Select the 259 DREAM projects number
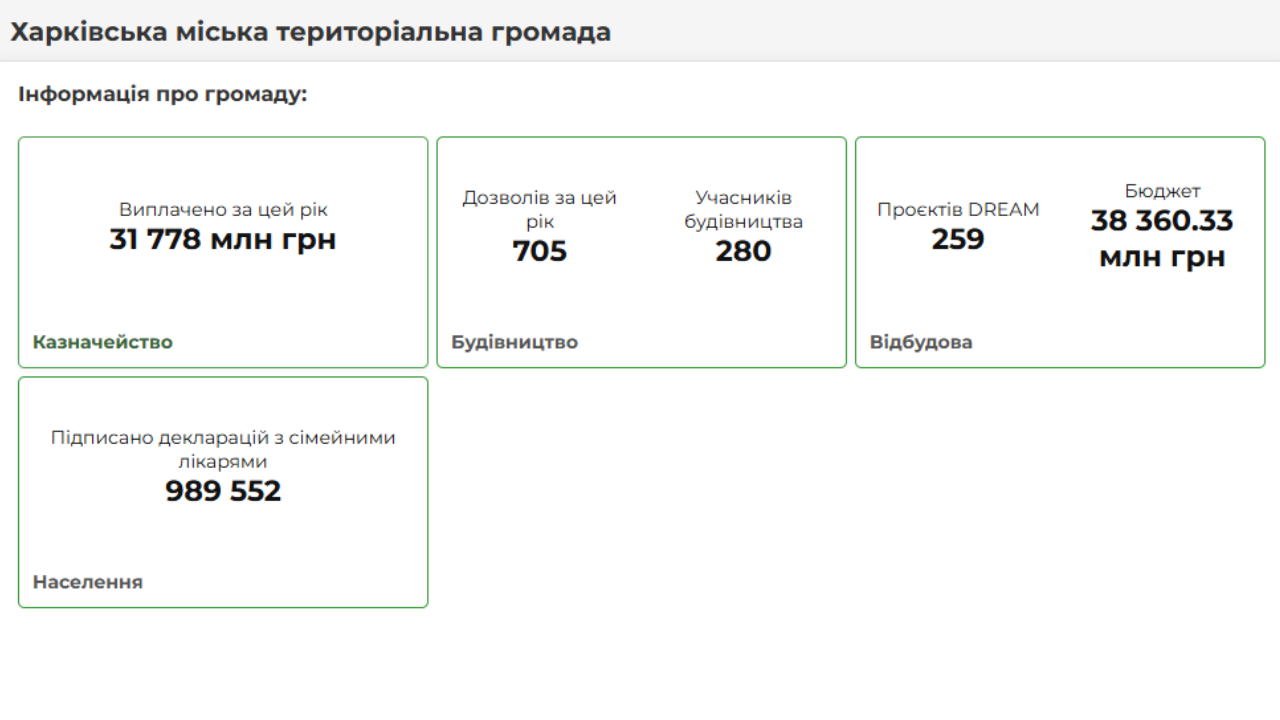Image resolution: width=1280 pixels, height=720 pixels. coord(958,240)
